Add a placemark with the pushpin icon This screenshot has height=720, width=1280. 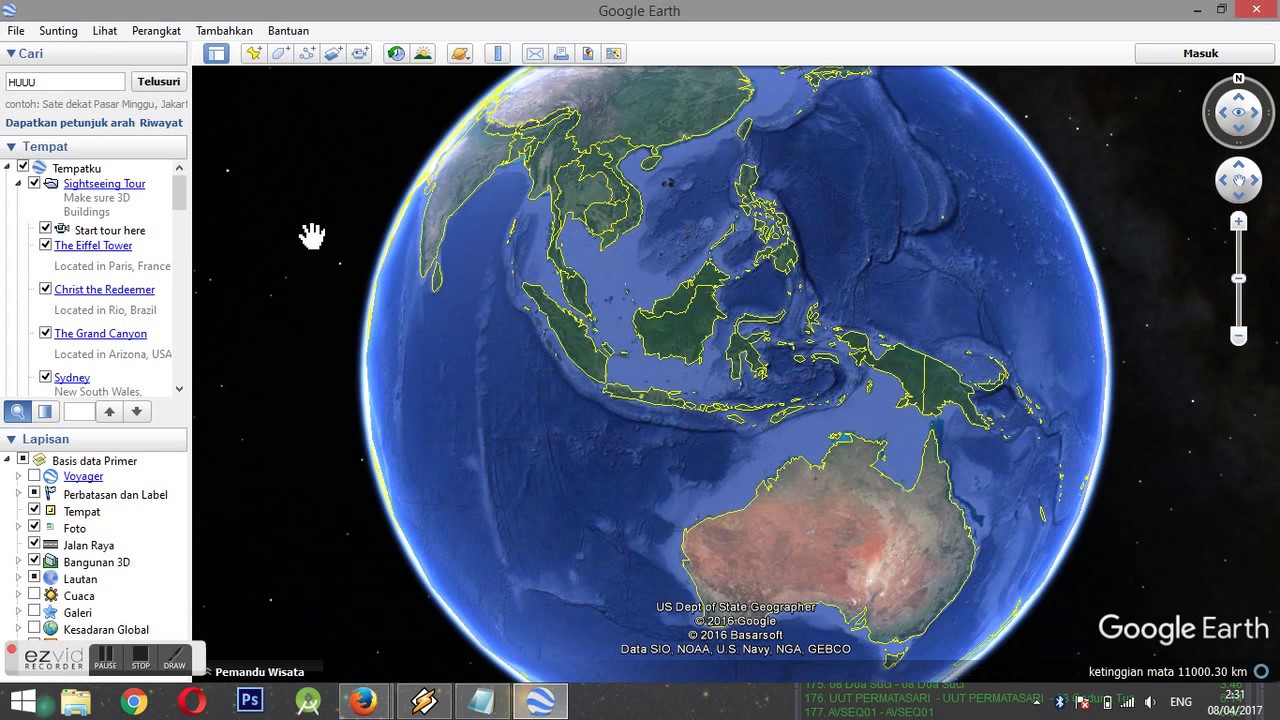click(x=254, y=54)
